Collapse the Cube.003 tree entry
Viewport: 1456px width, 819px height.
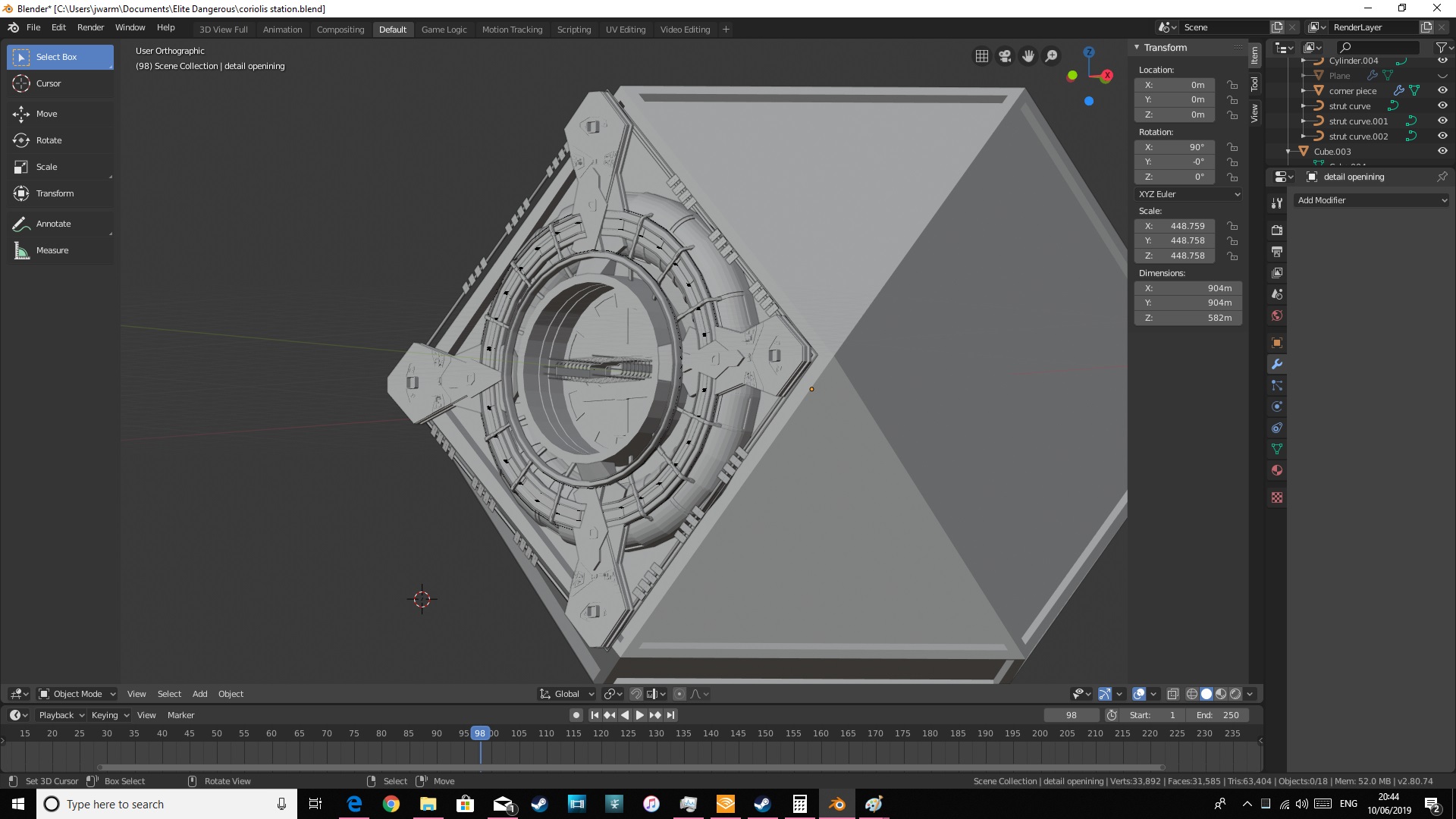[1288, 152]
